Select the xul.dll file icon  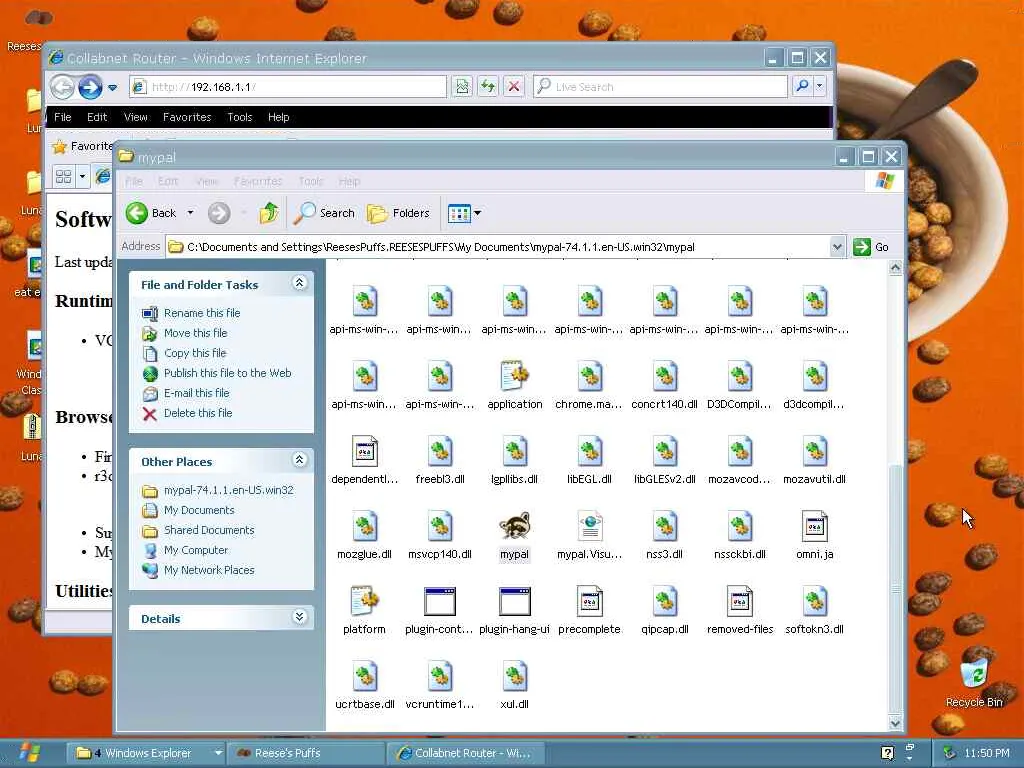(x=515, y=677)
